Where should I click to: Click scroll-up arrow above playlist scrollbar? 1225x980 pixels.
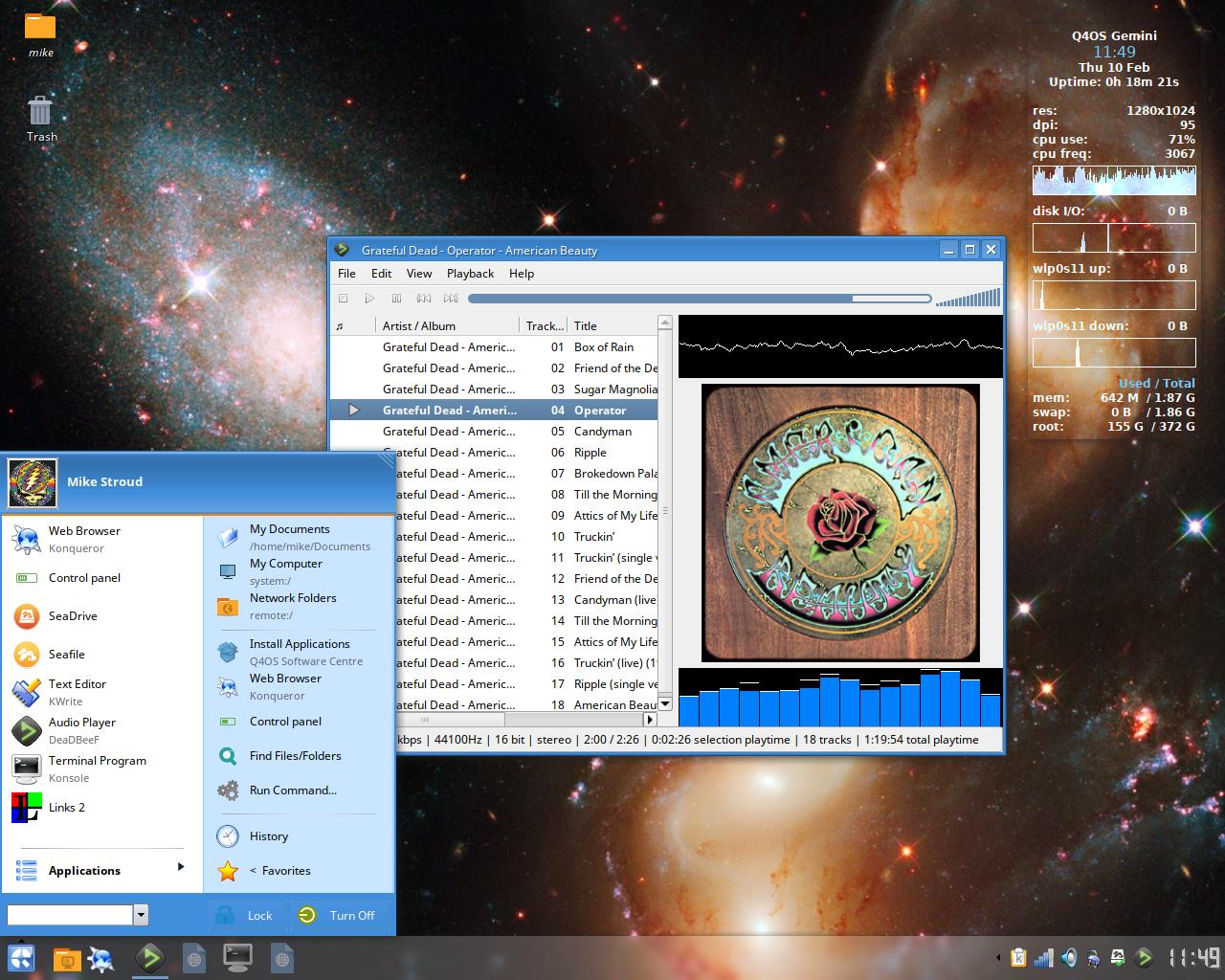(664, 323)
